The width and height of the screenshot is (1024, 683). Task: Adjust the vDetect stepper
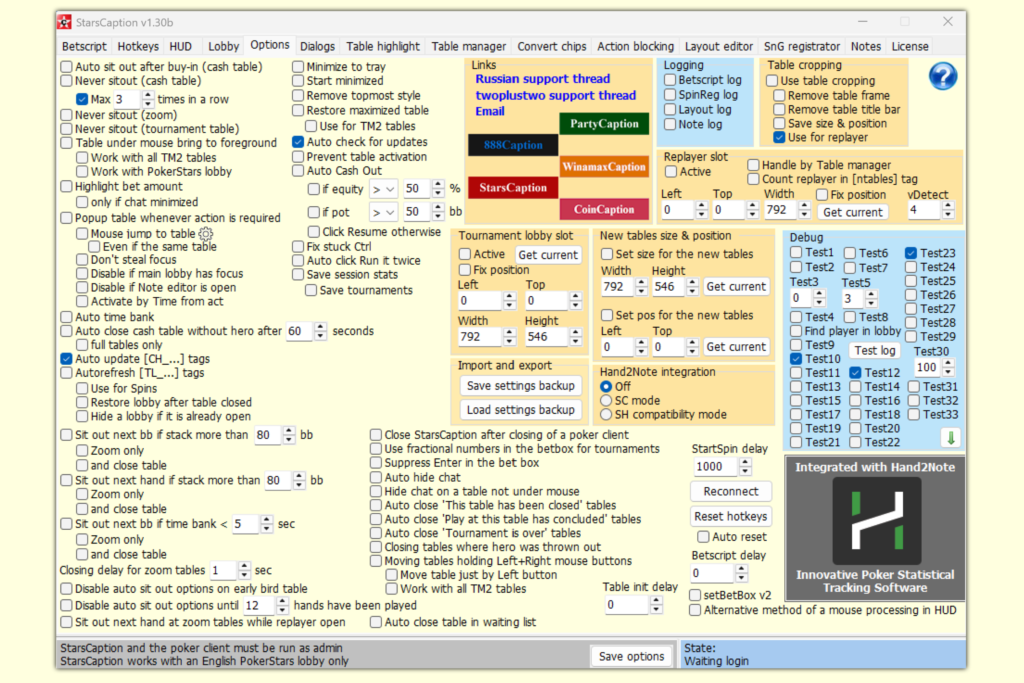pos(948,210)
